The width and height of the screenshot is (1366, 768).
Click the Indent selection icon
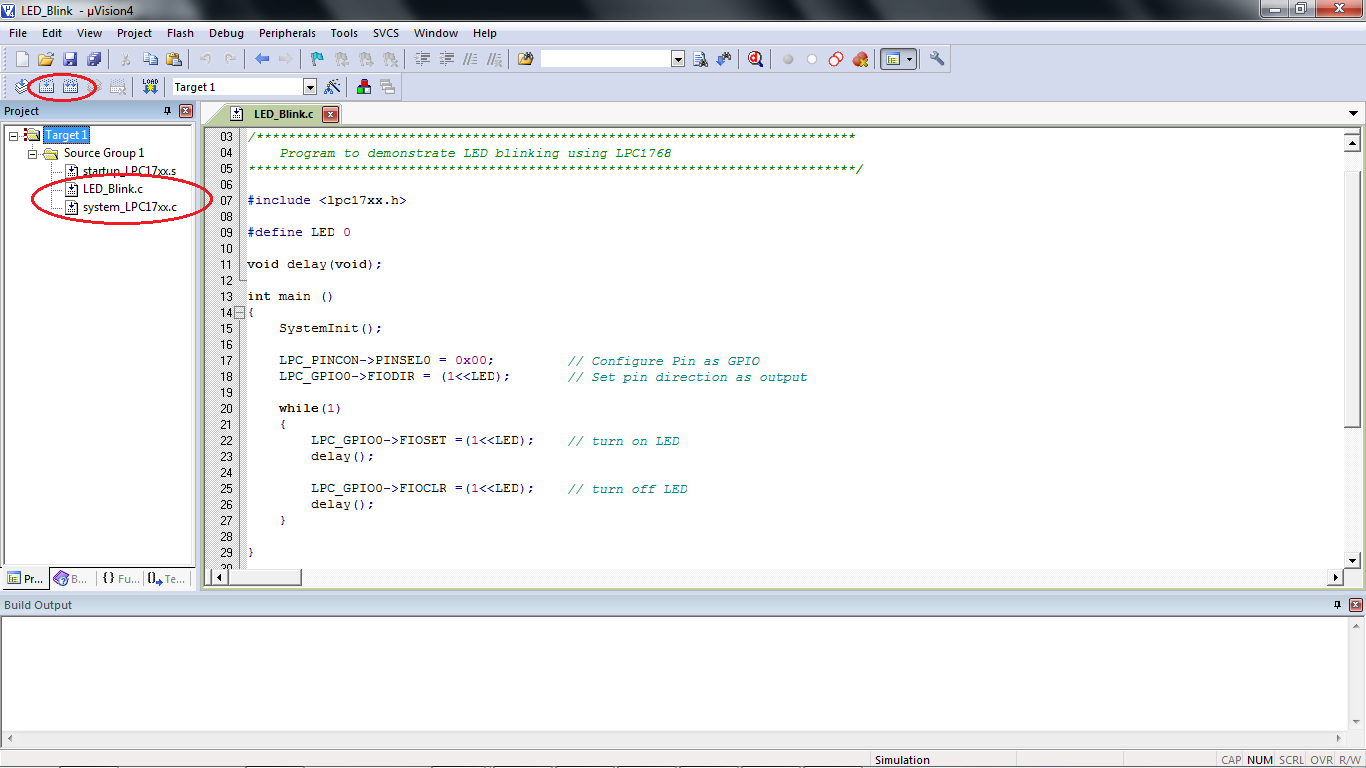423,59
